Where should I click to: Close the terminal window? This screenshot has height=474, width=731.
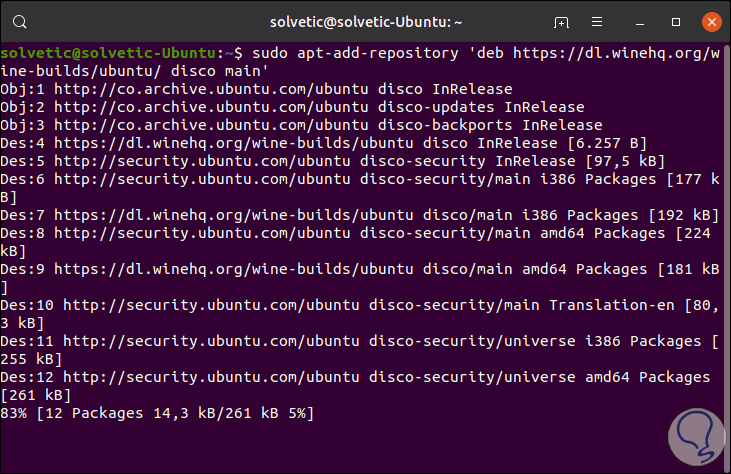coord(711,22)
